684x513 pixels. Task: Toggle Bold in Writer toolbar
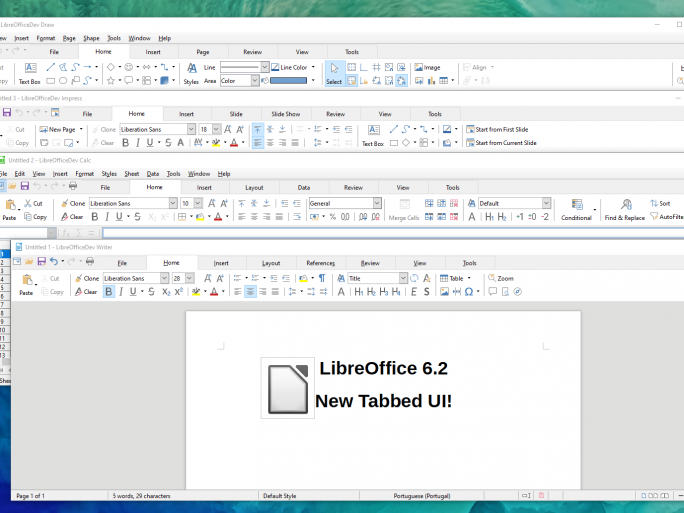109,292
